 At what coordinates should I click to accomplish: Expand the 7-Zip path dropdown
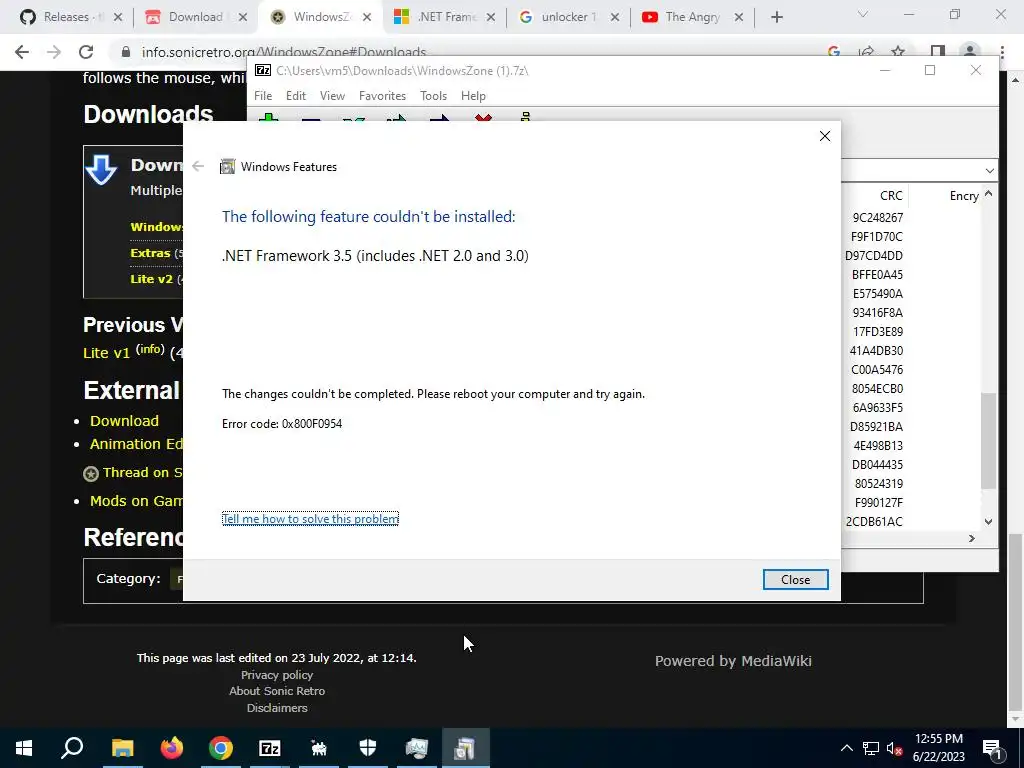(989, 170)
